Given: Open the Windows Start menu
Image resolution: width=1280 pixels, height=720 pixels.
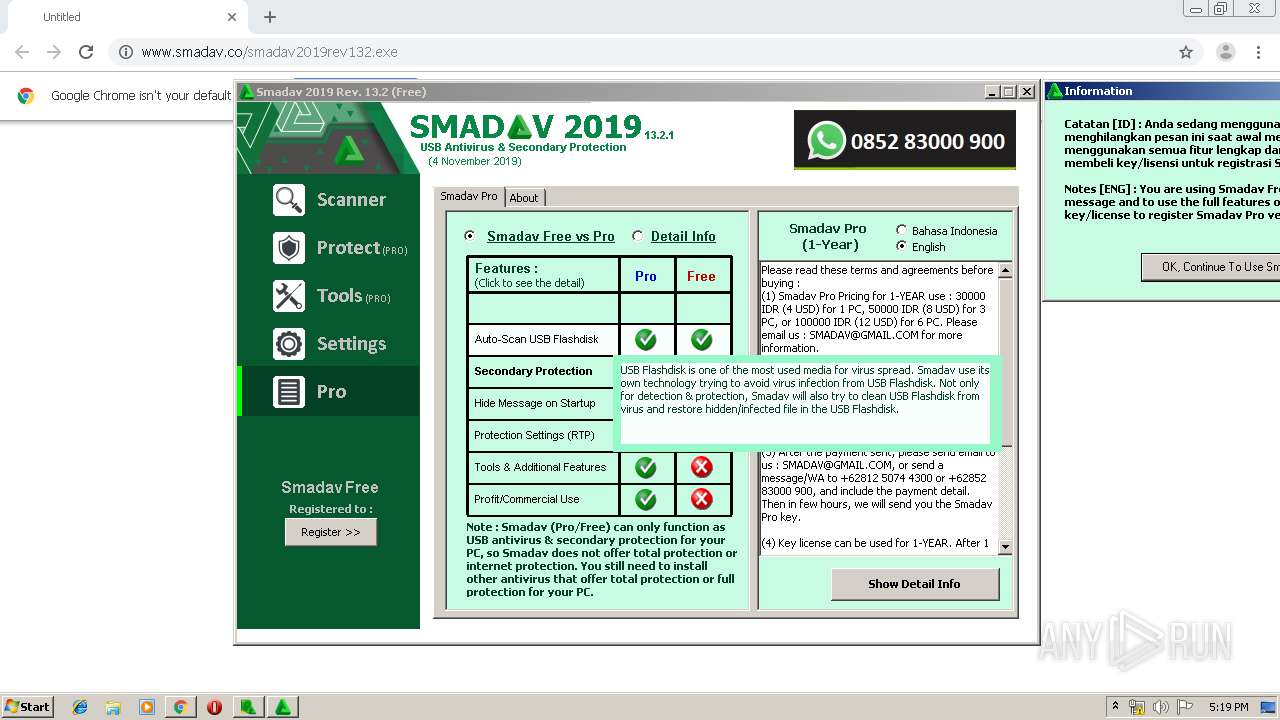Looking at the screenshot, I should click(28, 707).
